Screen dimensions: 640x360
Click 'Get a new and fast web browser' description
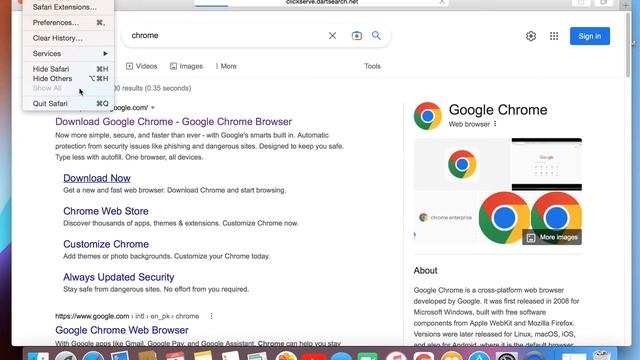coord(174,190)
